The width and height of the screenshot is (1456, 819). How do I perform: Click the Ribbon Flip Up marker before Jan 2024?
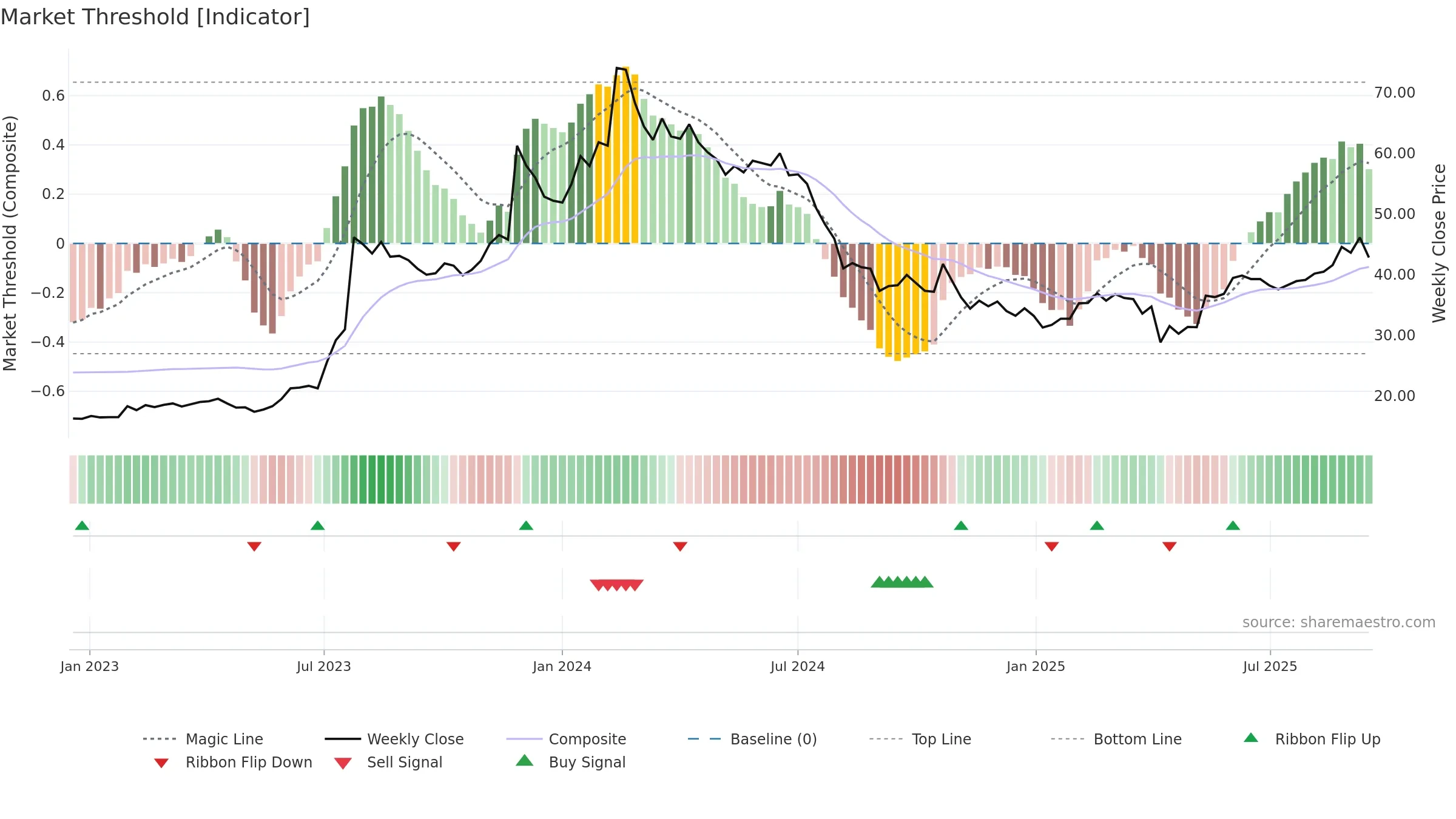(526, 525)
